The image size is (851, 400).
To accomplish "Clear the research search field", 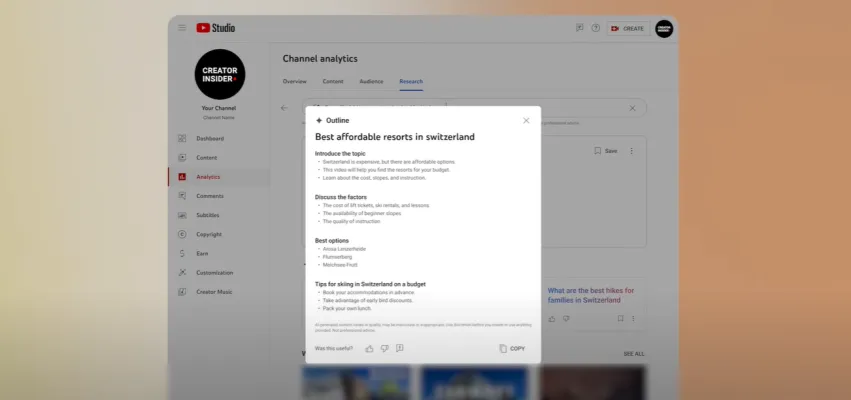I will coord(632,108).
